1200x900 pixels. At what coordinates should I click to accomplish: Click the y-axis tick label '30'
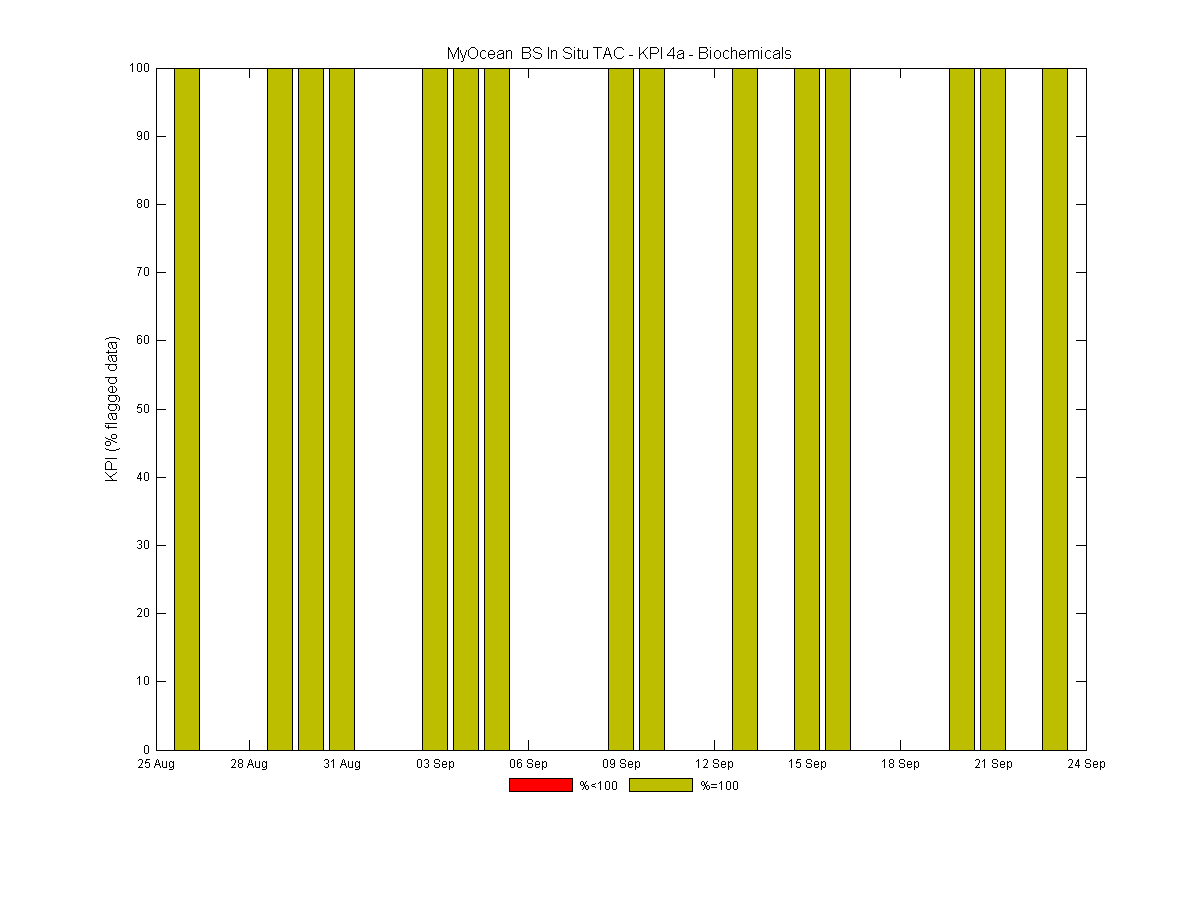tap(143, 545)
